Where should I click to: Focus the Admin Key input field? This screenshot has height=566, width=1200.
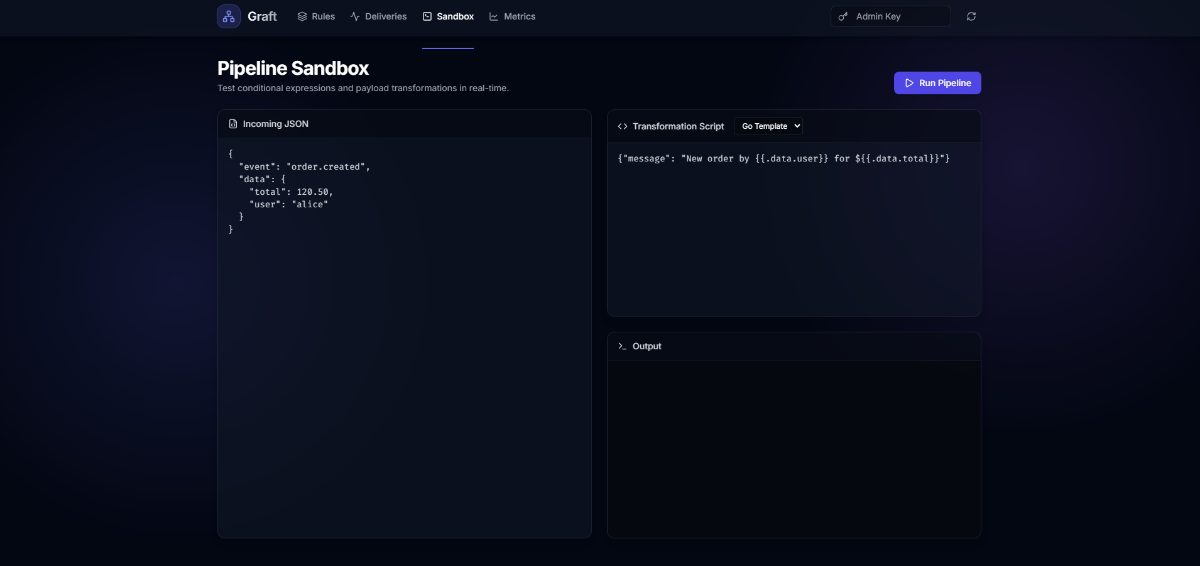[891, 17]
